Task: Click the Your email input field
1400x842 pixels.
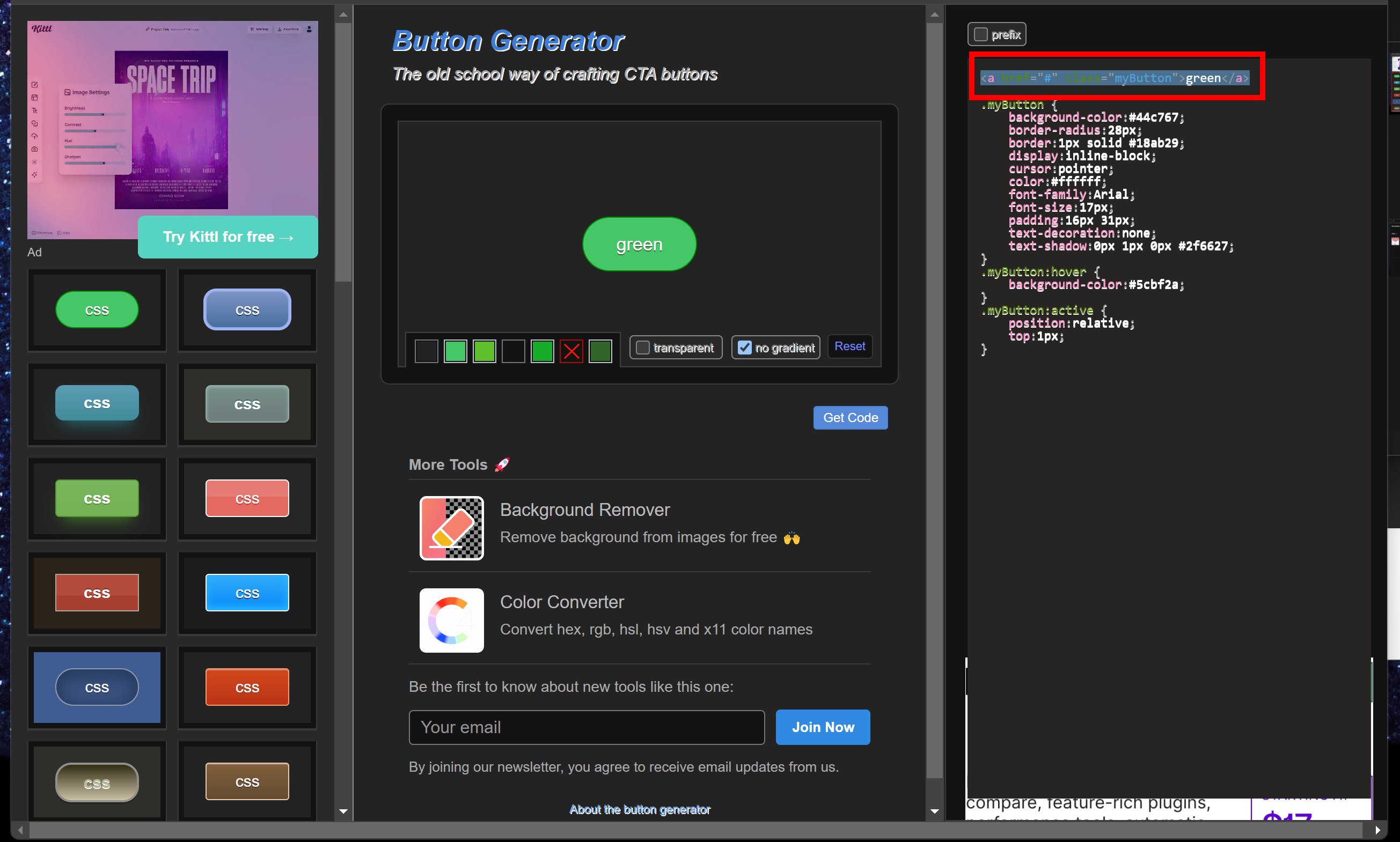Action: [x=586, y=727]
